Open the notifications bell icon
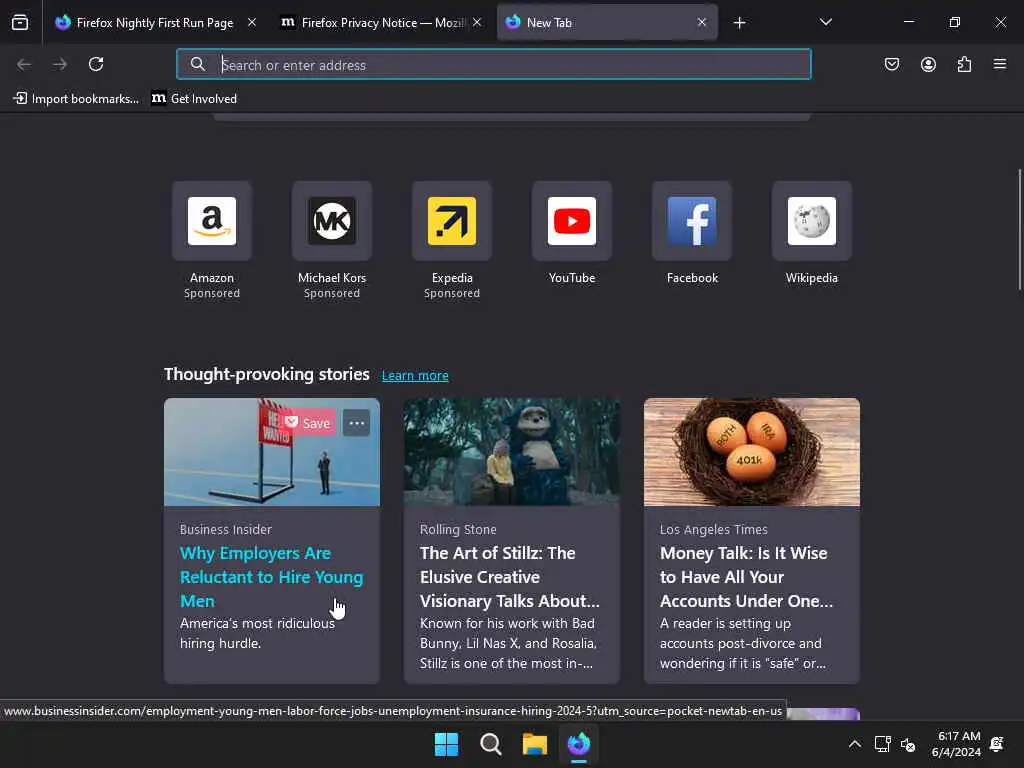 997,744
